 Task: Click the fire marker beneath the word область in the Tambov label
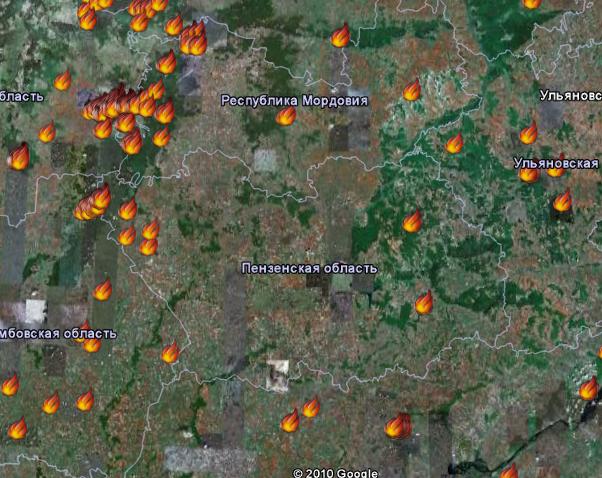[91, 345]
